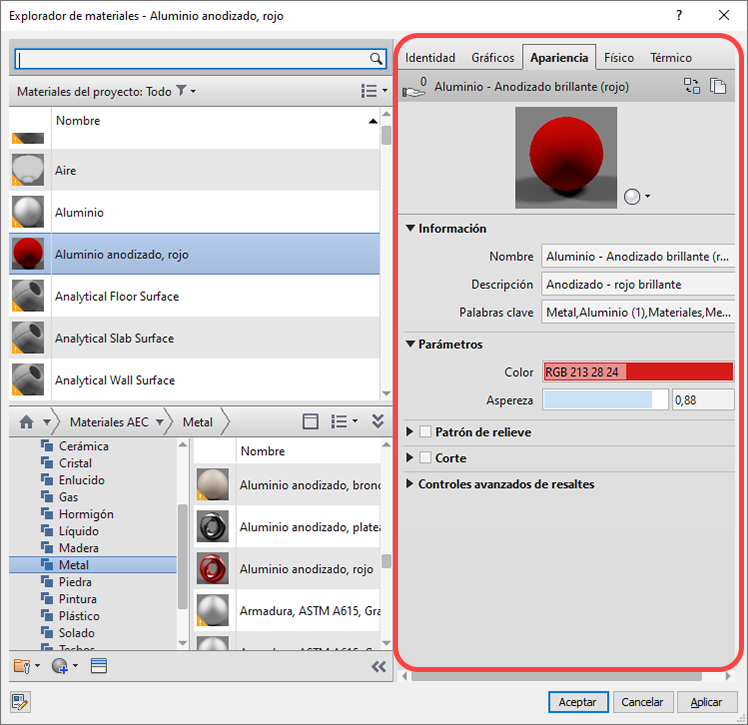Screen dimensions: 748x725
Task: Switch to the Gráficos tab
Action: click(x=493, y=58)
